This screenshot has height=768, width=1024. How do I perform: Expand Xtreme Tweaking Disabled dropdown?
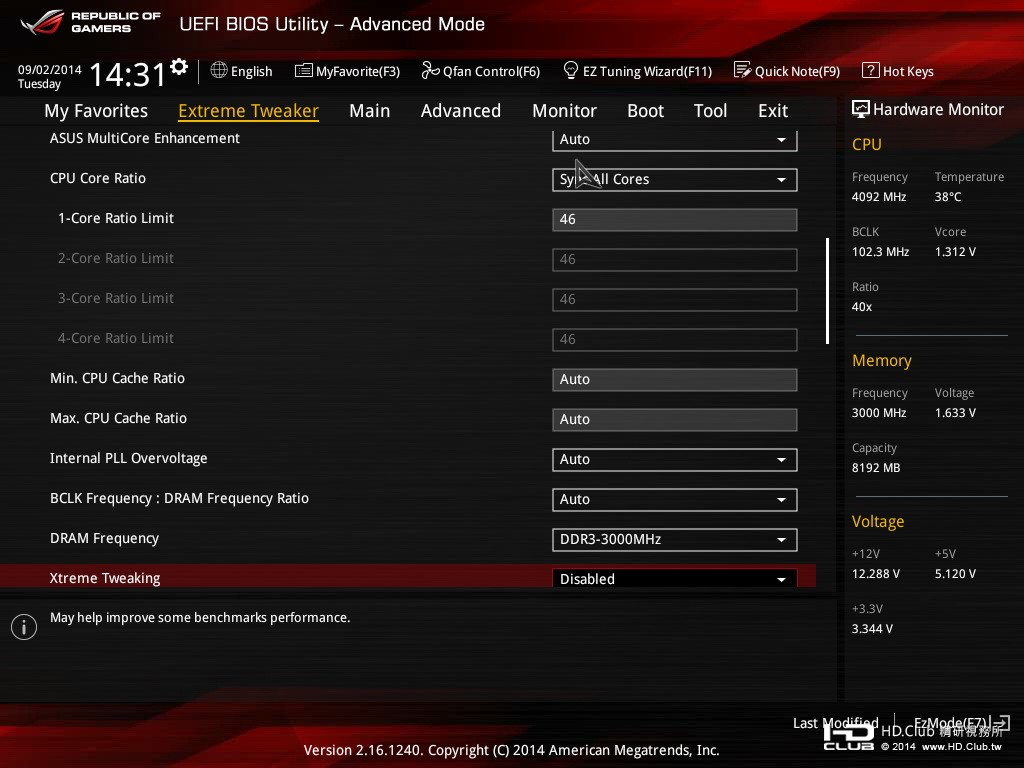point(675,578)
